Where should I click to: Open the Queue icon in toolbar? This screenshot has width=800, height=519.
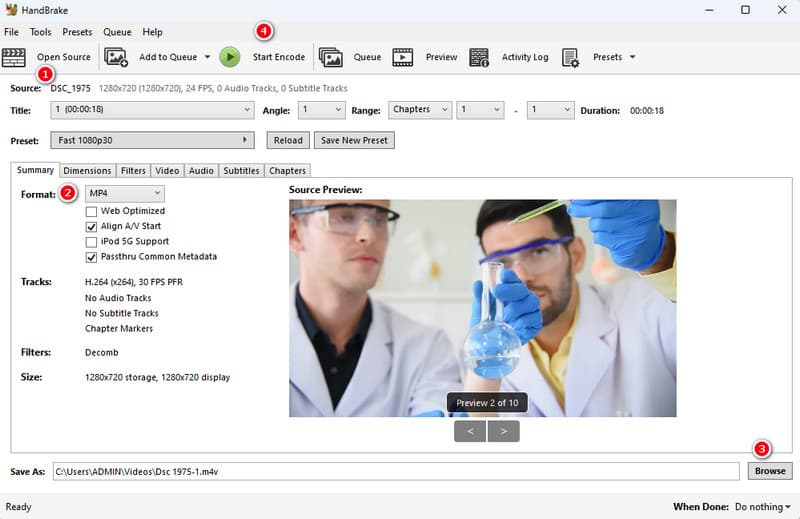(x=331, y=57)
